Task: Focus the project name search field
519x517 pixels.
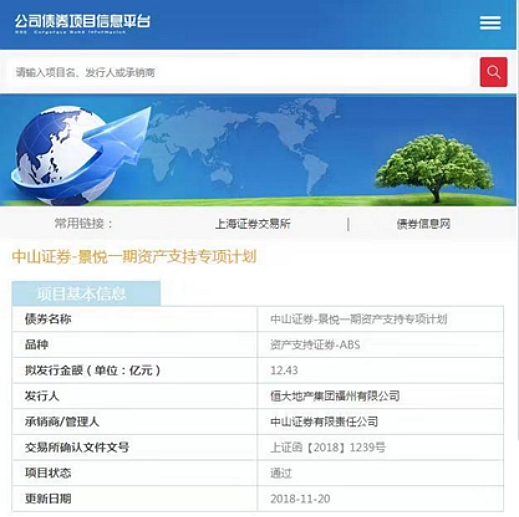Action: [x=240, y=72]
